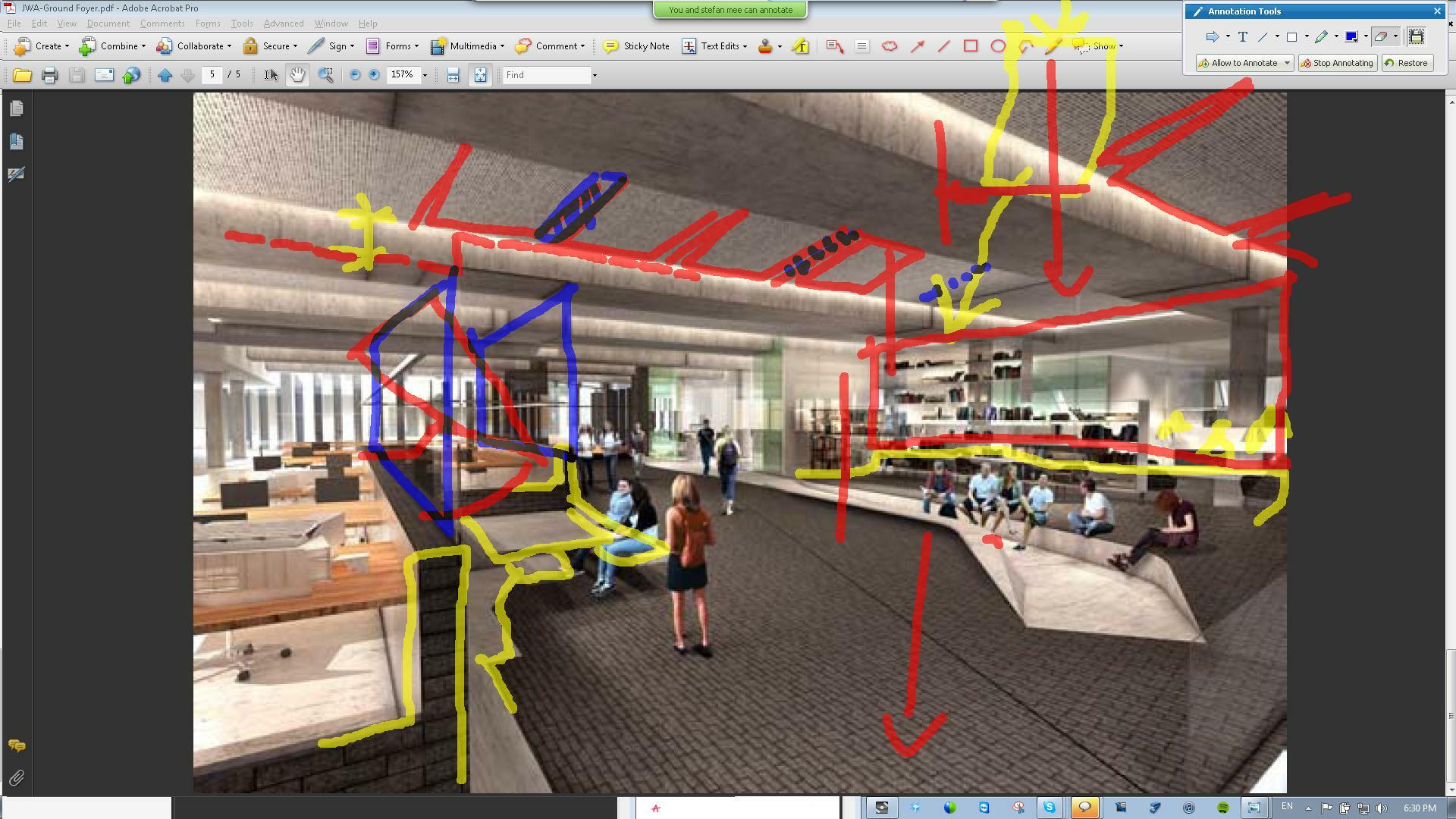Open Skype from the taskbar
This screenshot has width=1456, height=819.
point(1050,808)
